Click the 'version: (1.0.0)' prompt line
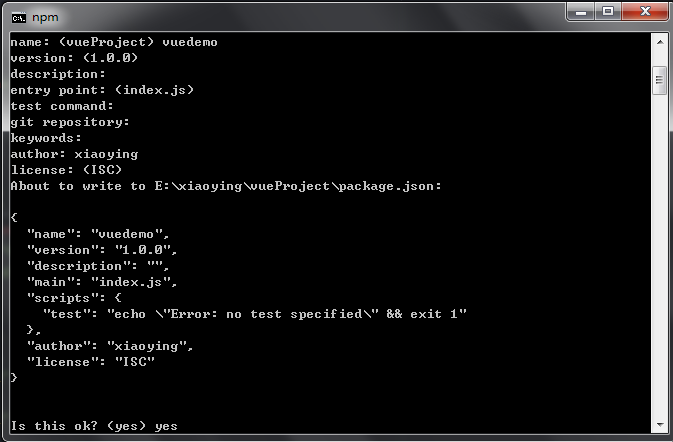 coord(74,58)
